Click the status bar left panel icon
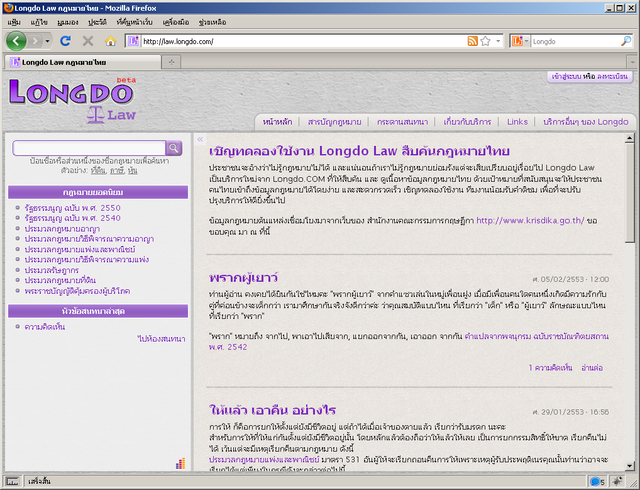The image size is (640, 490). click(13, 482)
